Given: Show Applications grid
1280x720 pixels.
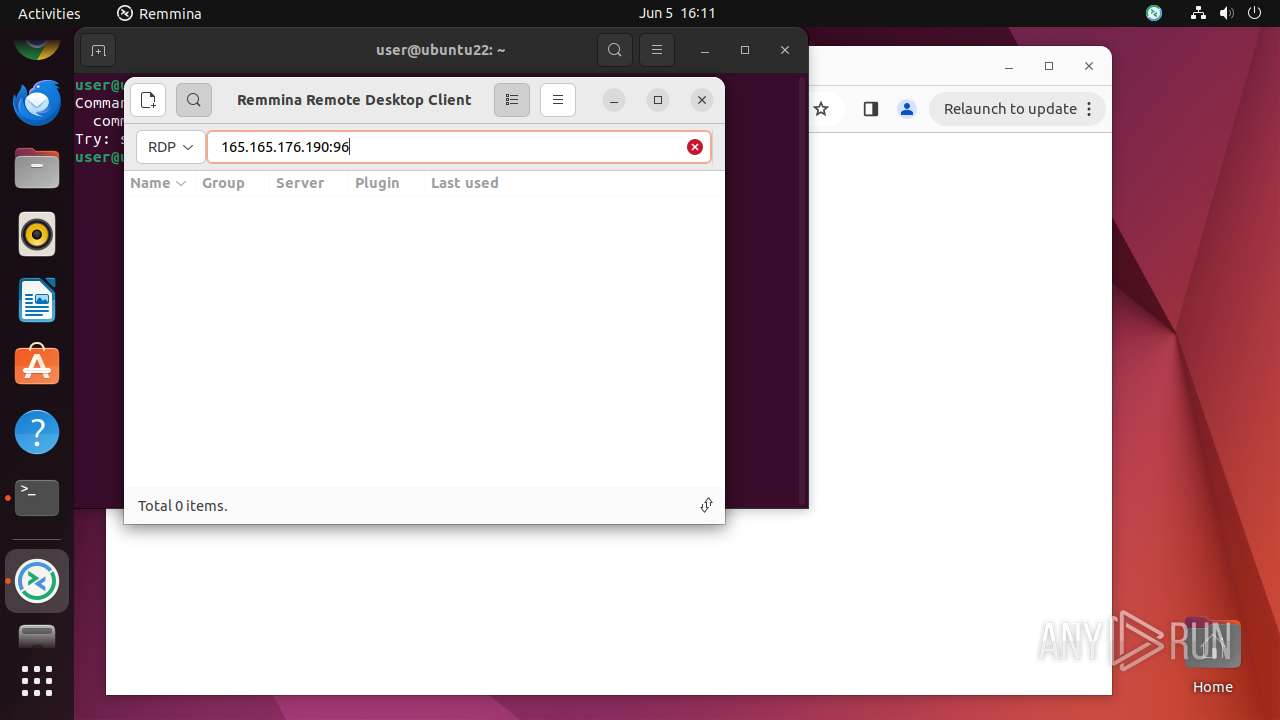Looking at the screenshot, I should pos(37,681).
